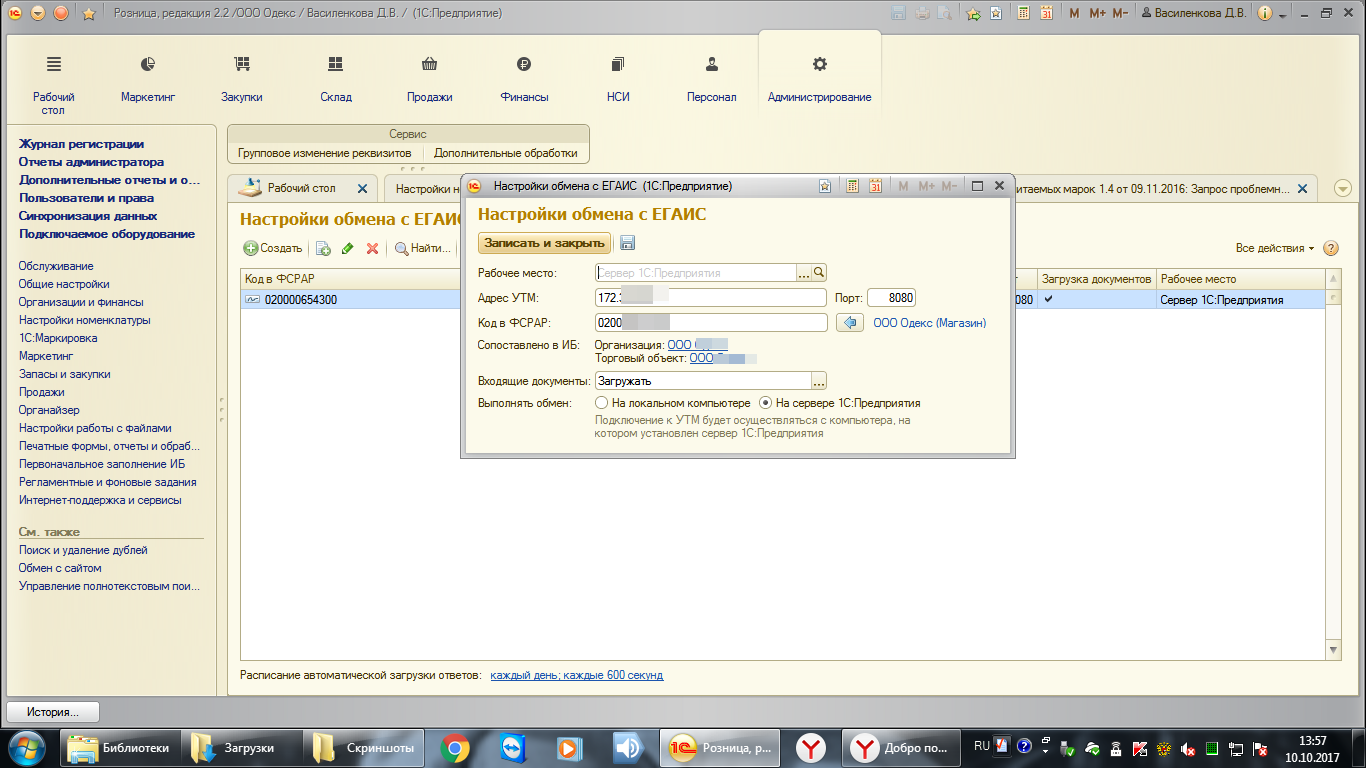Viewport: 1366px width, 768px height.
Task: Click История... button at bottom
Action: (x=53, y=712)
